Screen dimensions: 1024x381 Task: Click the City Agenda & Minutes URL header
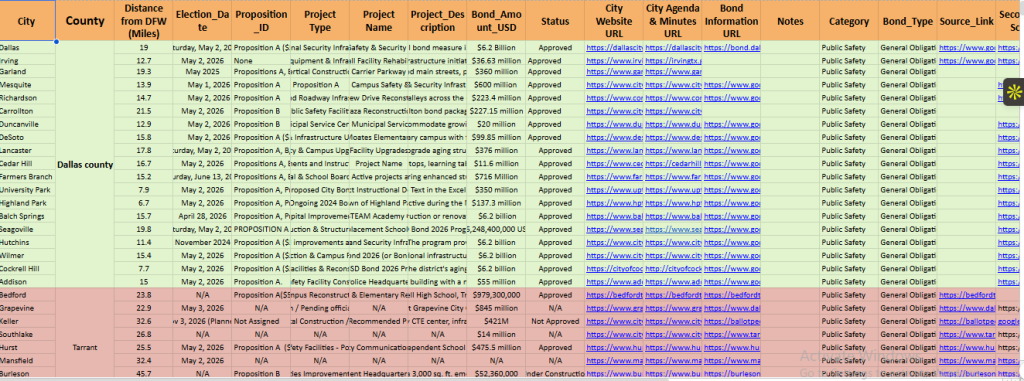pyautogui.click(x=673, y=21)
